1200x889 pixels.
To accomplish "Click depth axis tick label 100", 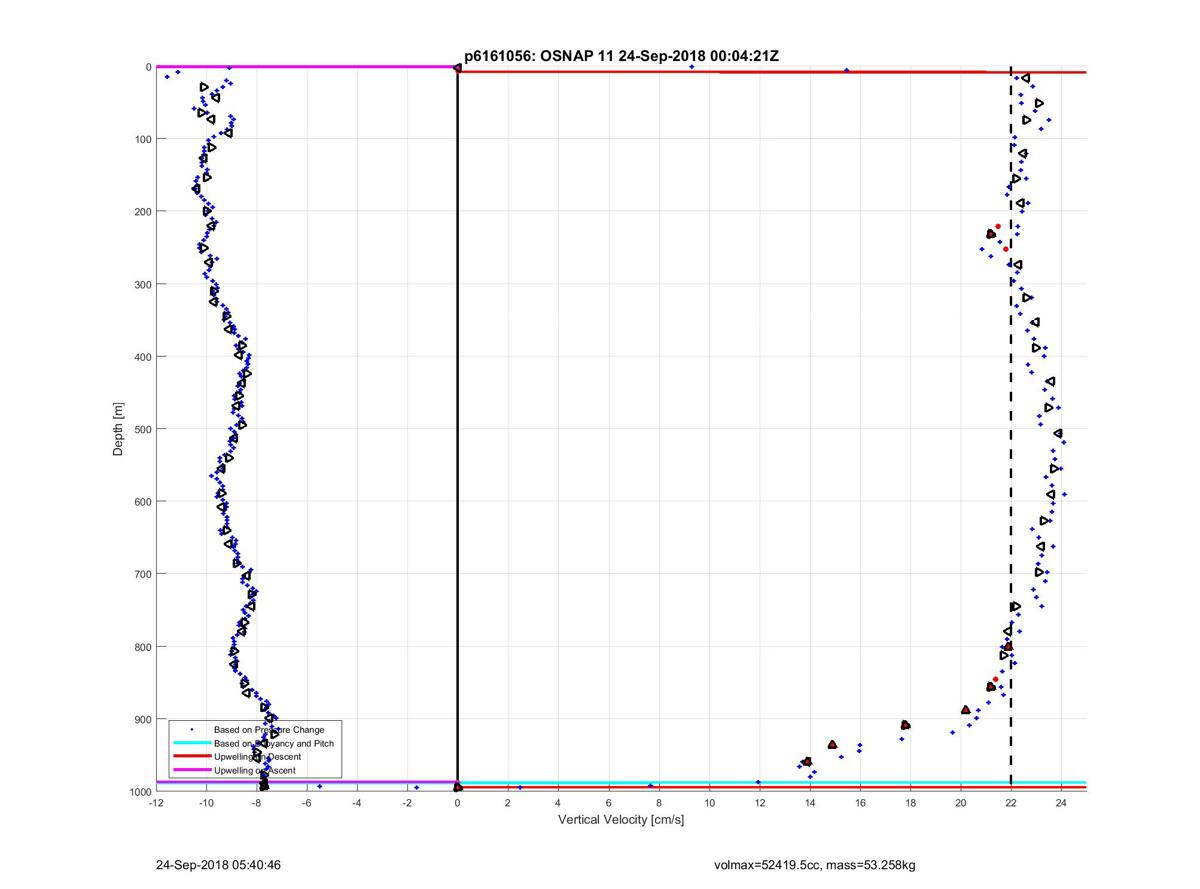I will coord(143,139).
